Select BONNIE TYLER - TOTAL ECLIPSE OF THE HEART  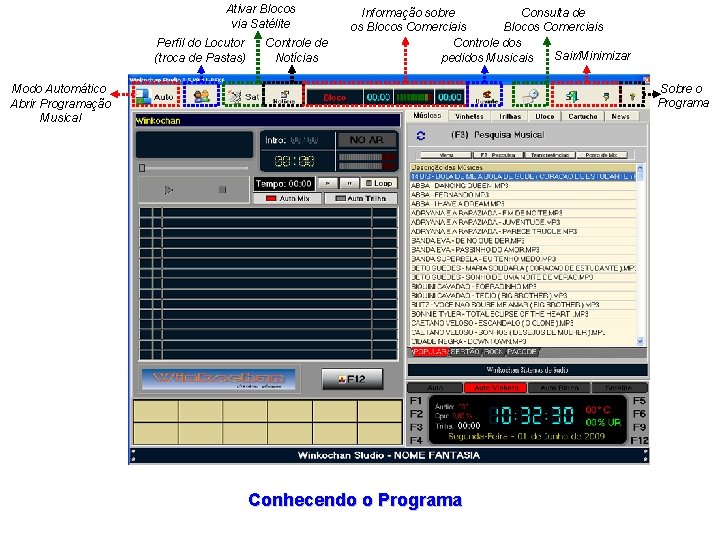click(x=523, y=314)
